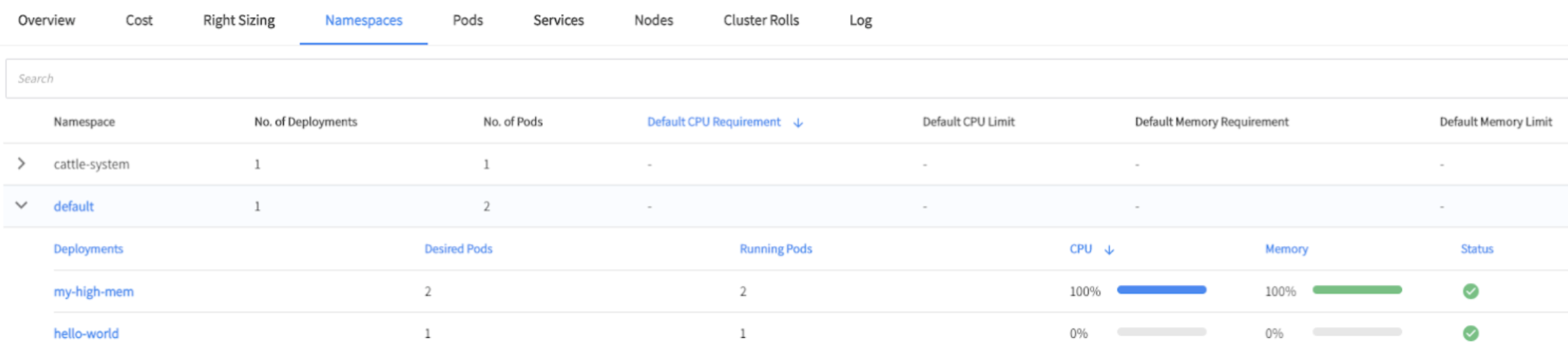The image size is (1568, 352).
Task: Click the my-high-mem CPU usage bar
Action: pyautogui.click(x=1161, y=290)
